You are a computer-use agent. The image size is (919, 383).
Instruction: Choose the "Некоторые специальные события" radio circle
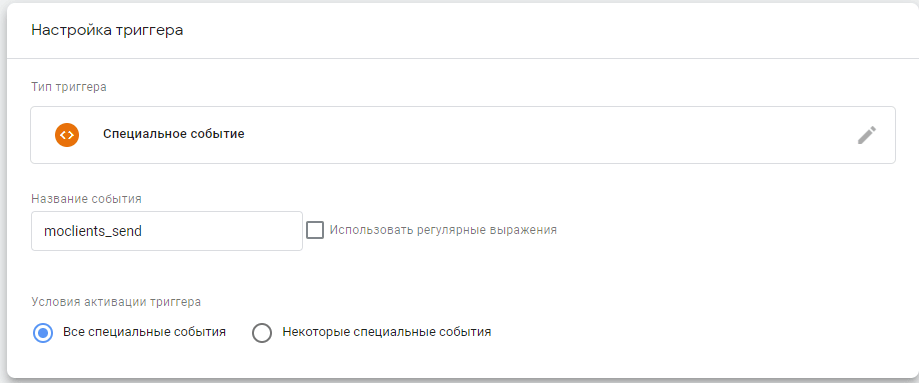coord(261,333)
